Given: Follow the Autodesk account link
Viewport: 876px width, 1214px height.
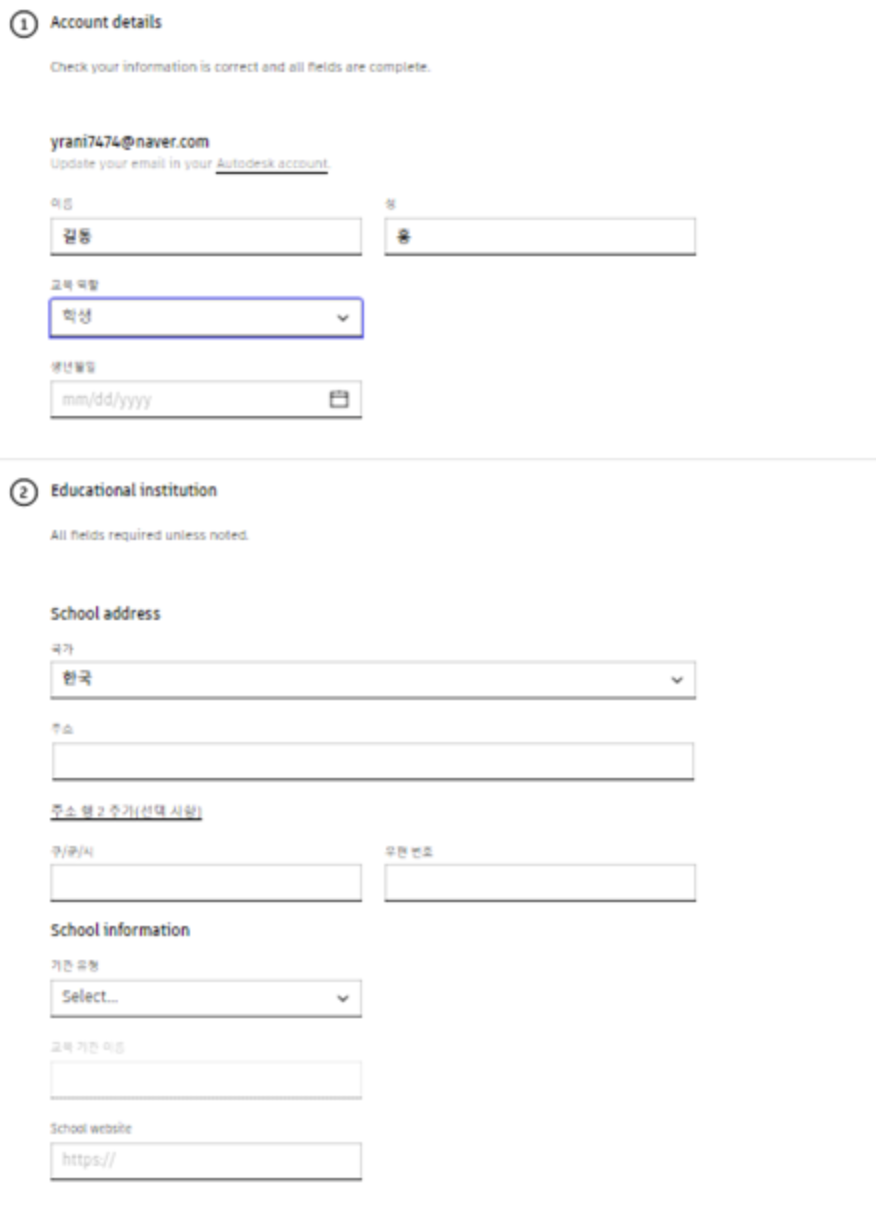Looking at the screenshot, I should [x=272, y=163].
